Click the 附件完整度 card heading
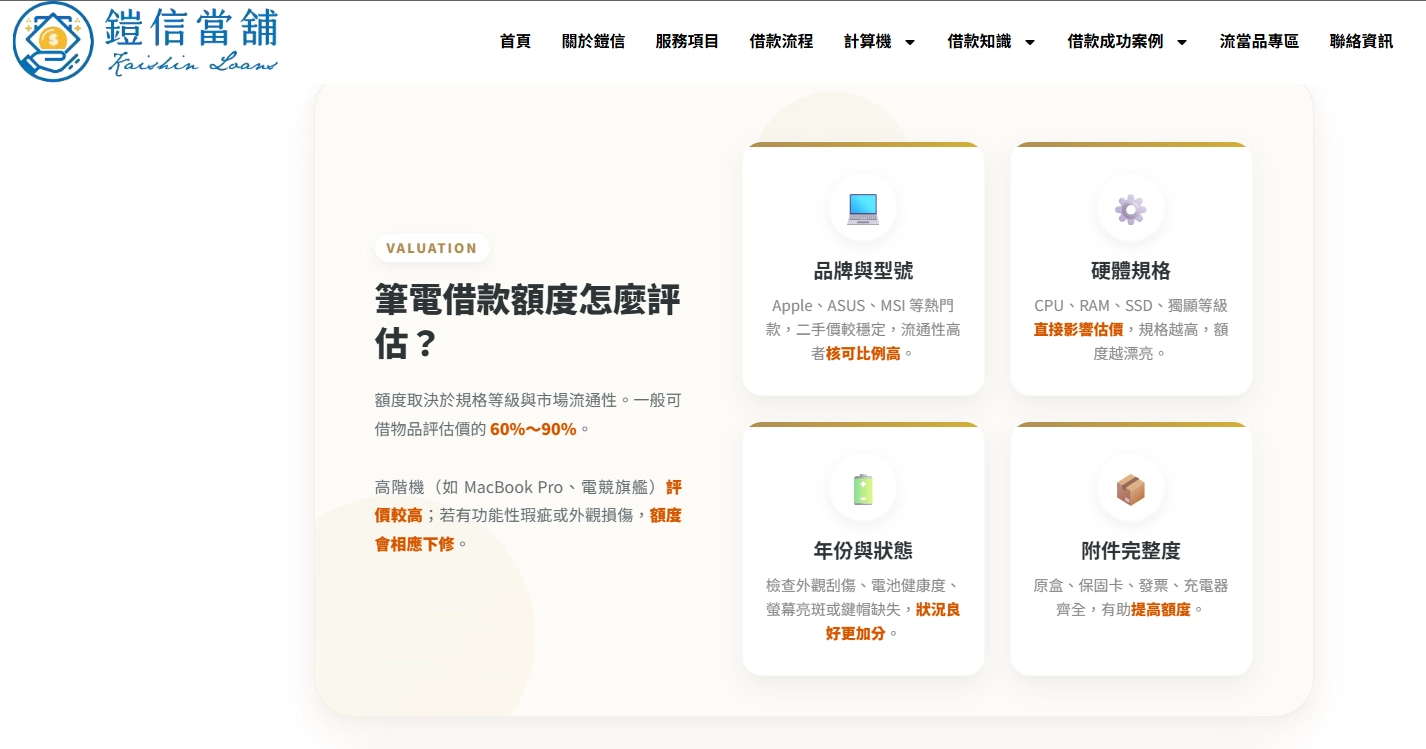Image resolution: width=1426 pixels, height=749 pixels. (1130, 550)
